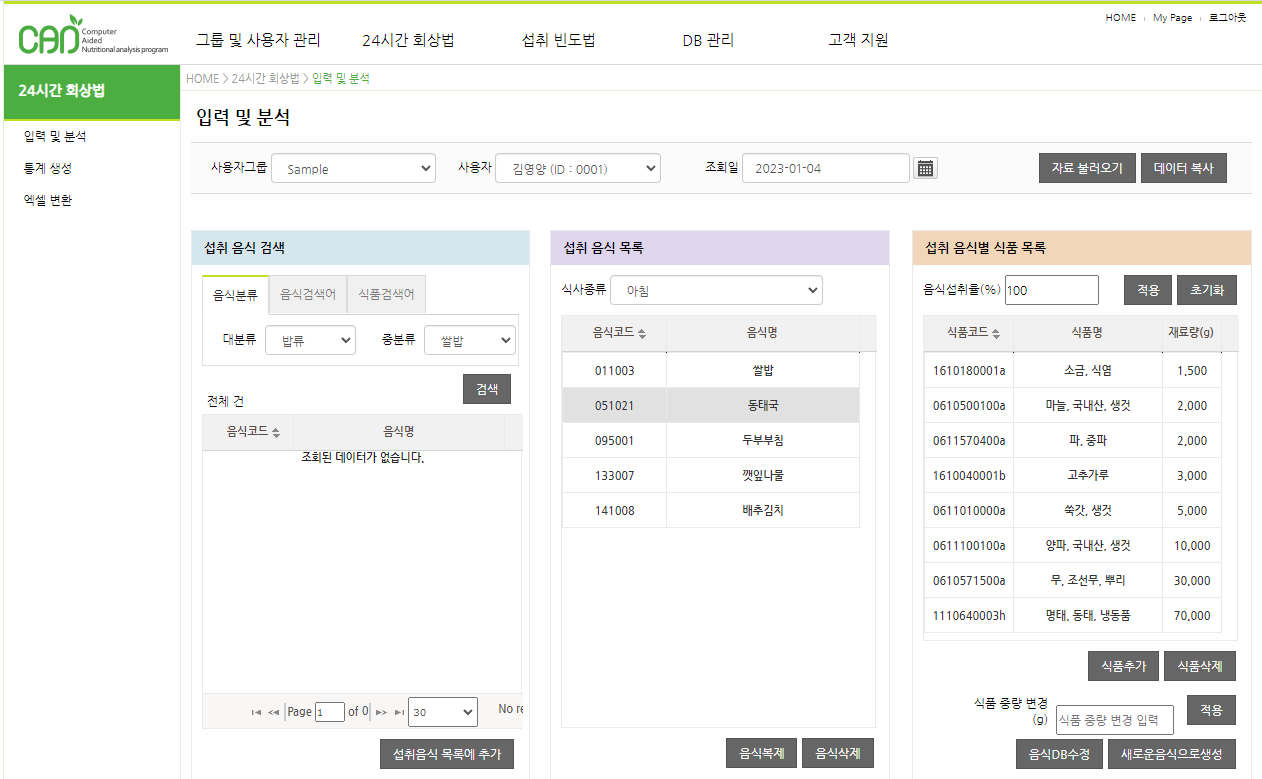Sort food list by 음식코드 arrows
Viewport: 1262px width, 779px height.
(x=642, y=333)
